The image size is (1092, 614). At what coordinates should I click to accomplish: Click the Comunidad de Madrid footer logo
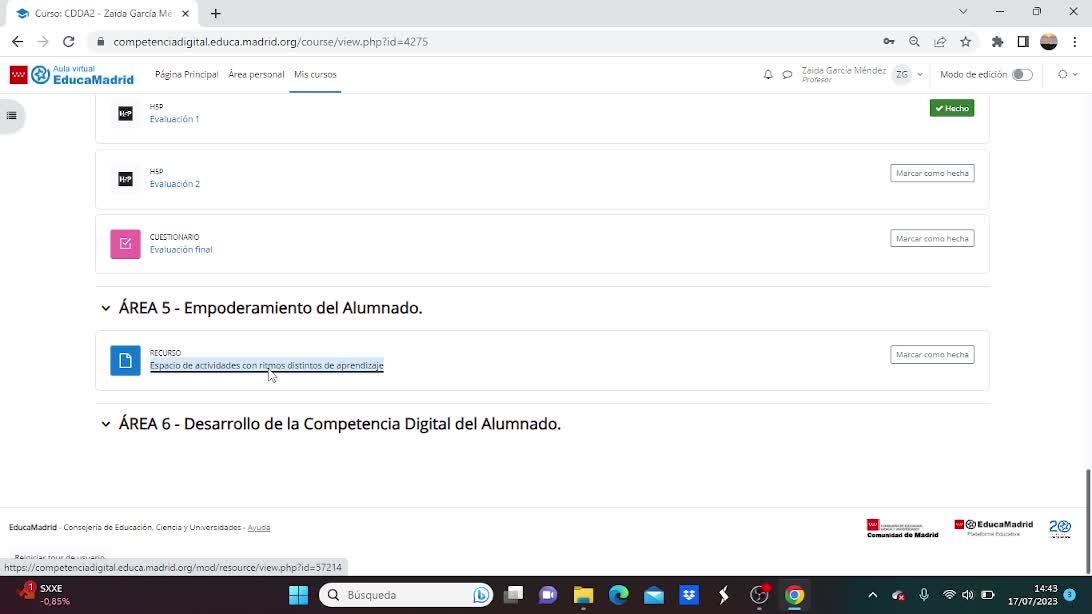(903, 528)
